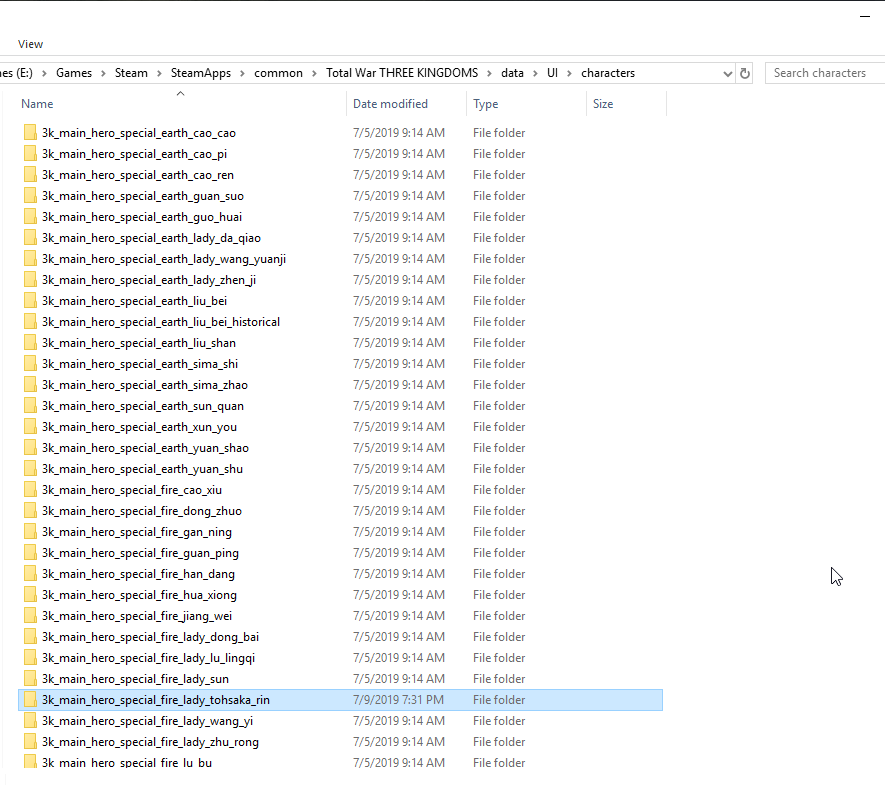Viewport: 885px width, 792px height.
Task: Click folder icon of earth_liu_bei
Action: click(30, 301)
